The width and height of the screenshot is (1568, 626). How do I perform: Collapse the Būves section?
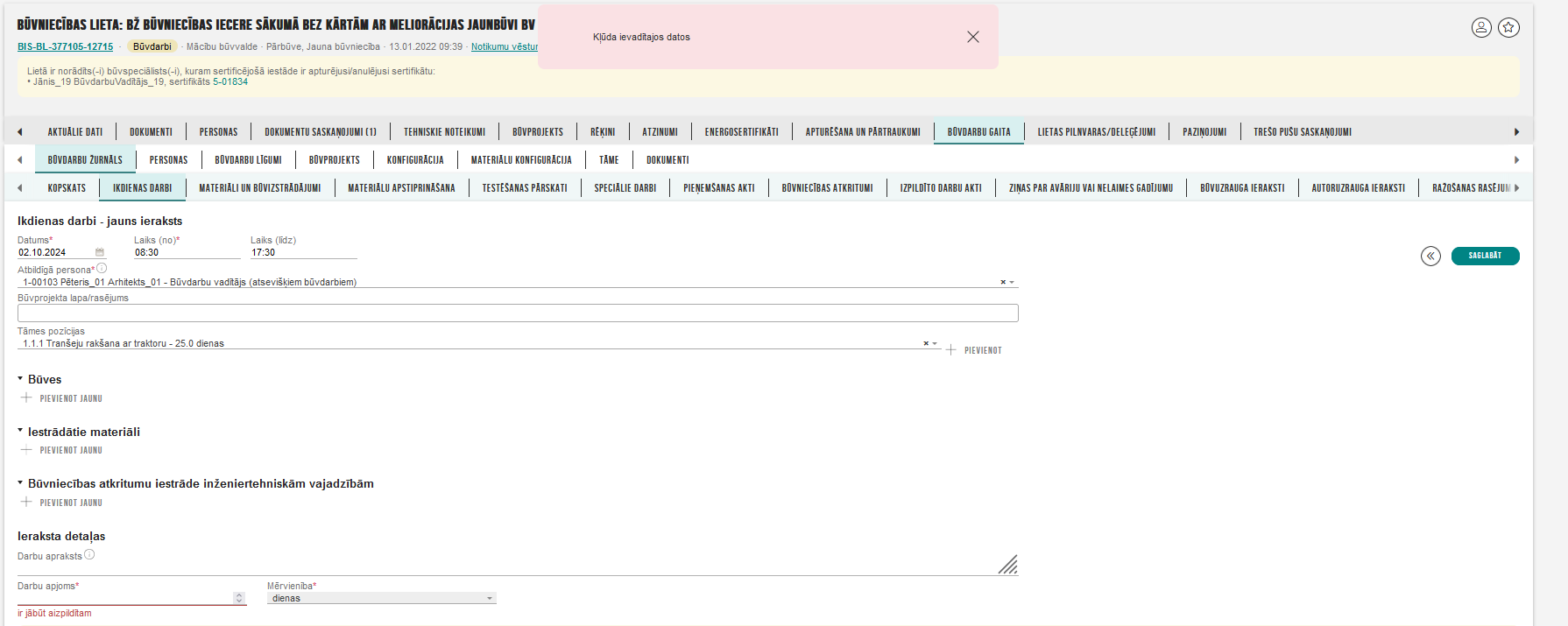pos(21,379)
